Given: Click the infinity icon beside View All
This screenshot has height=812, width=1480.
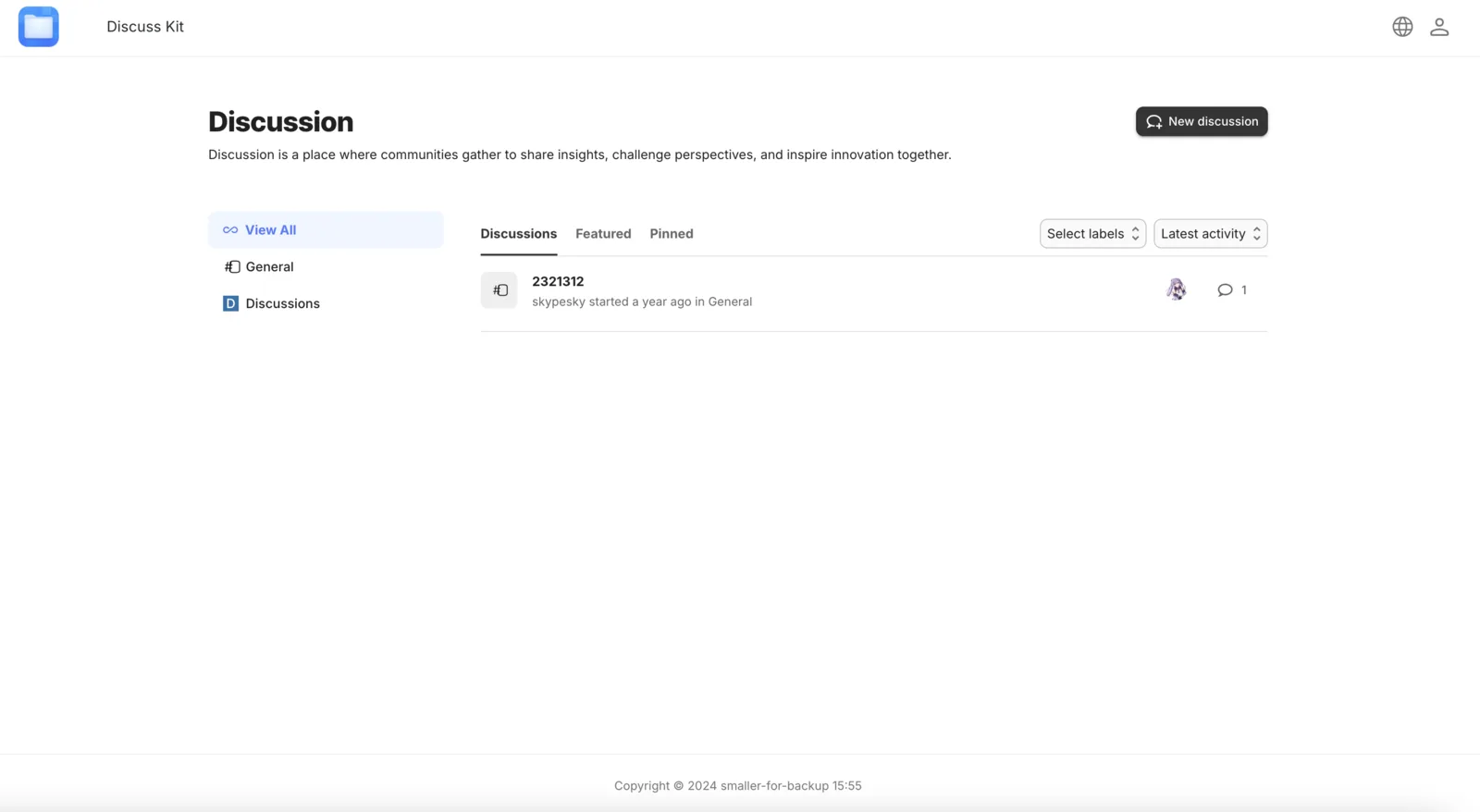Looking at the screenshot, I should click(x=230, y=230).
